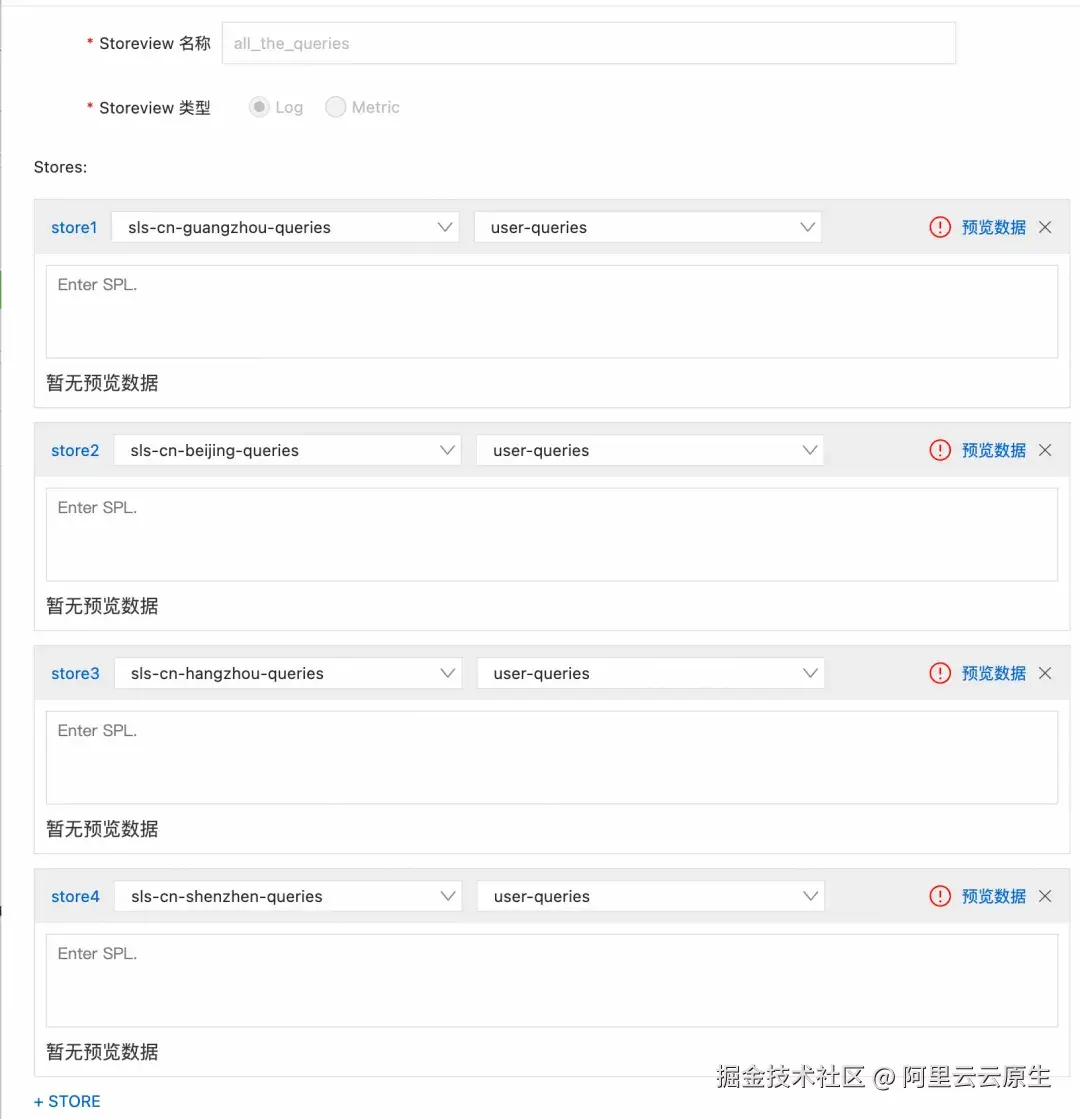This screenshot has width=1080, height=1119.
Task: Click store3's Enter SPL text area
Action: click(550, 757)
